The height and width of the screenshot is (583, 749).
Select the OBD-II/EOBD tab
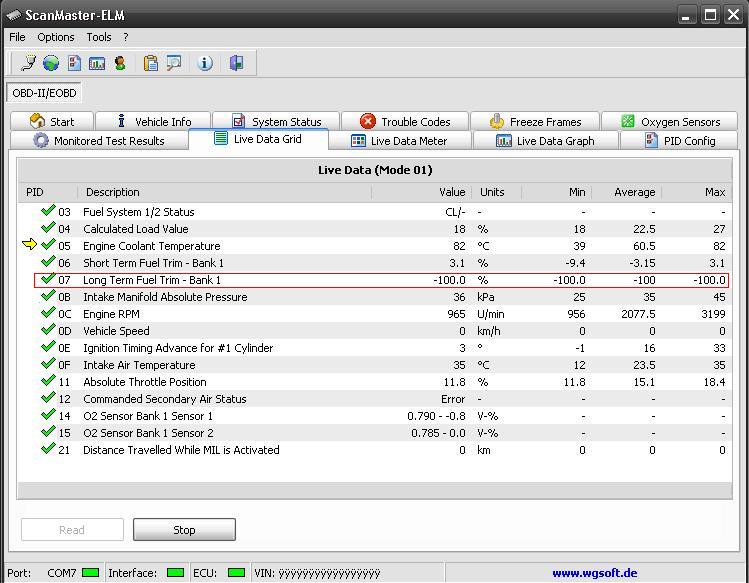click(44, 93)
